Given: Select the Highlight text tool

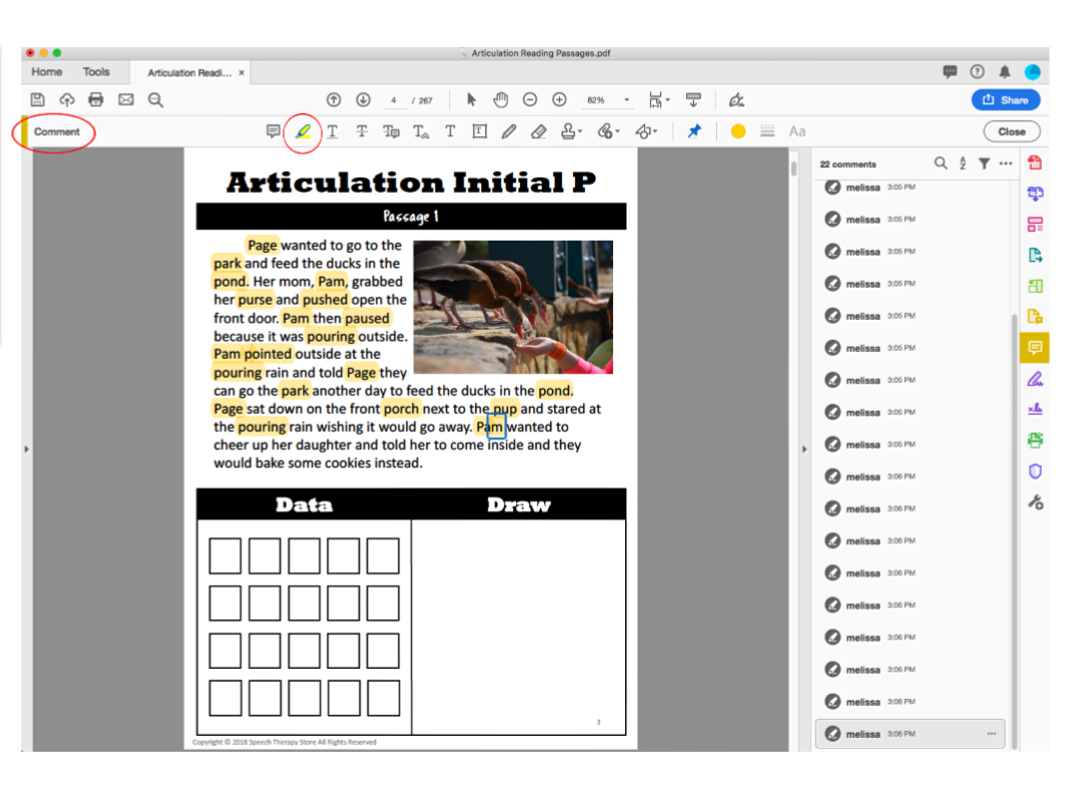Looking at the screenshot, I should tap(303, 131).
